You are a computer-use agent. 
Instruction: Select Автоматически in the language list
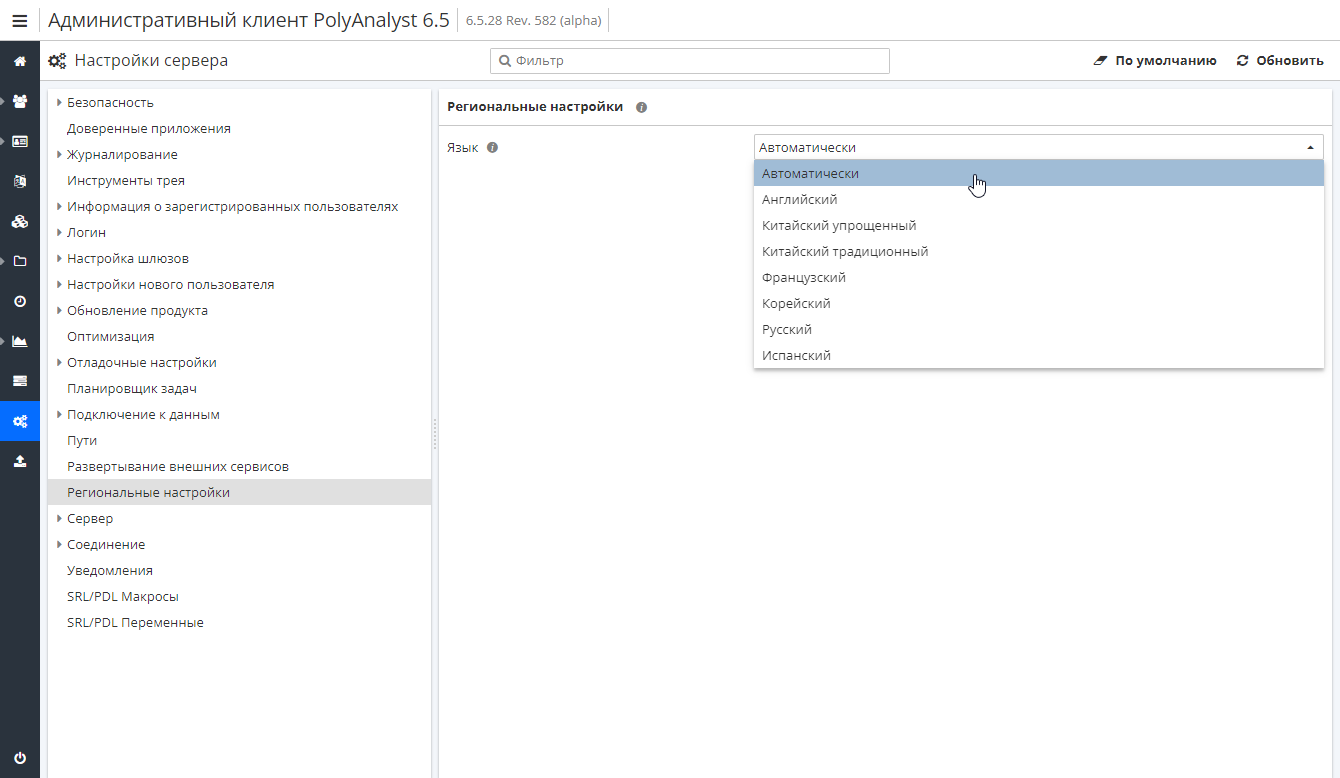click(x=1039, y=173)
